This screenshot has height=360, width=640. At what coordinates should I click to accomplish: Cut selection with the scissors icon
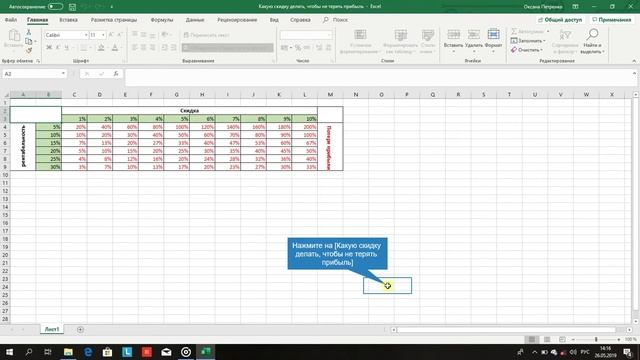(29, 32)
